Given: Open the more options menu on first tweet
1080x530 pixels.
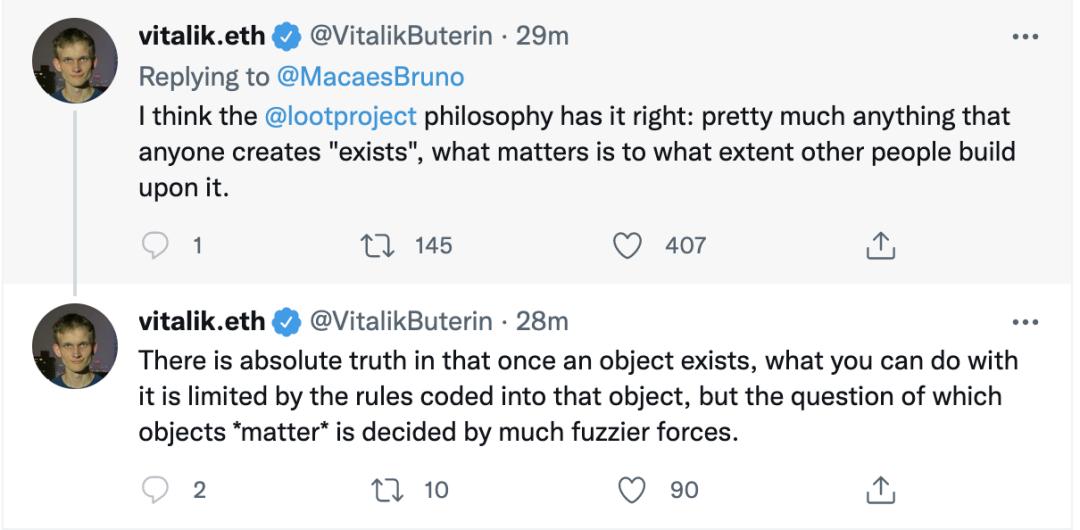Looking at the screenshot, I should click(1026, 37).
